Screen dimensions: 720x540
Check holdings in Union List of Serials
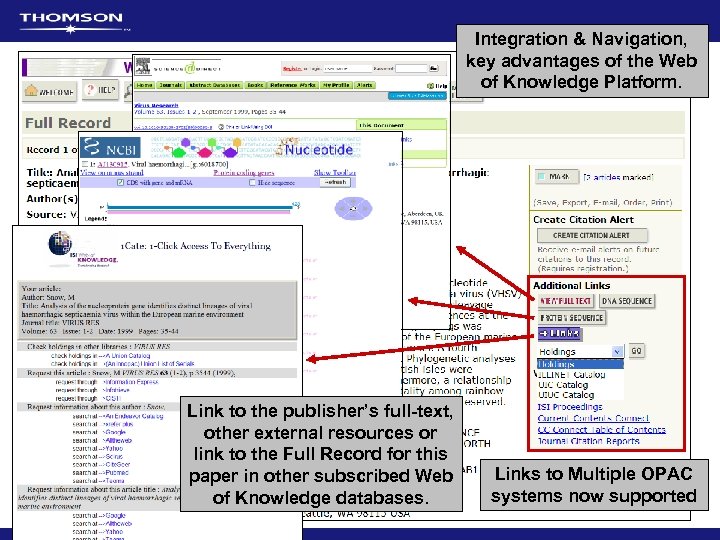click(x=150, y=364)
